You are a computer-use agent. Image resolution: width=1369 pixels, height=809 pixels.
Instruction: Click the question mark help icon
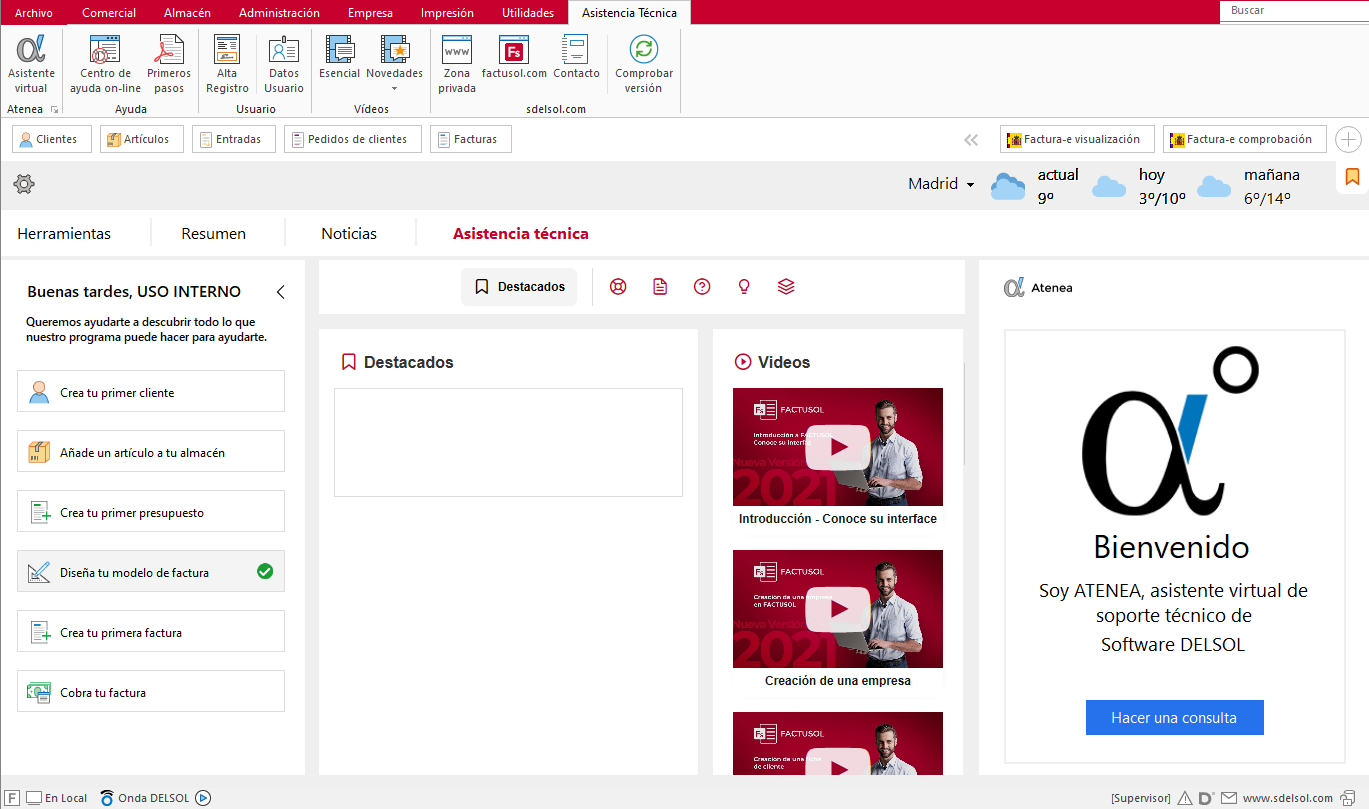click(702, 287)
